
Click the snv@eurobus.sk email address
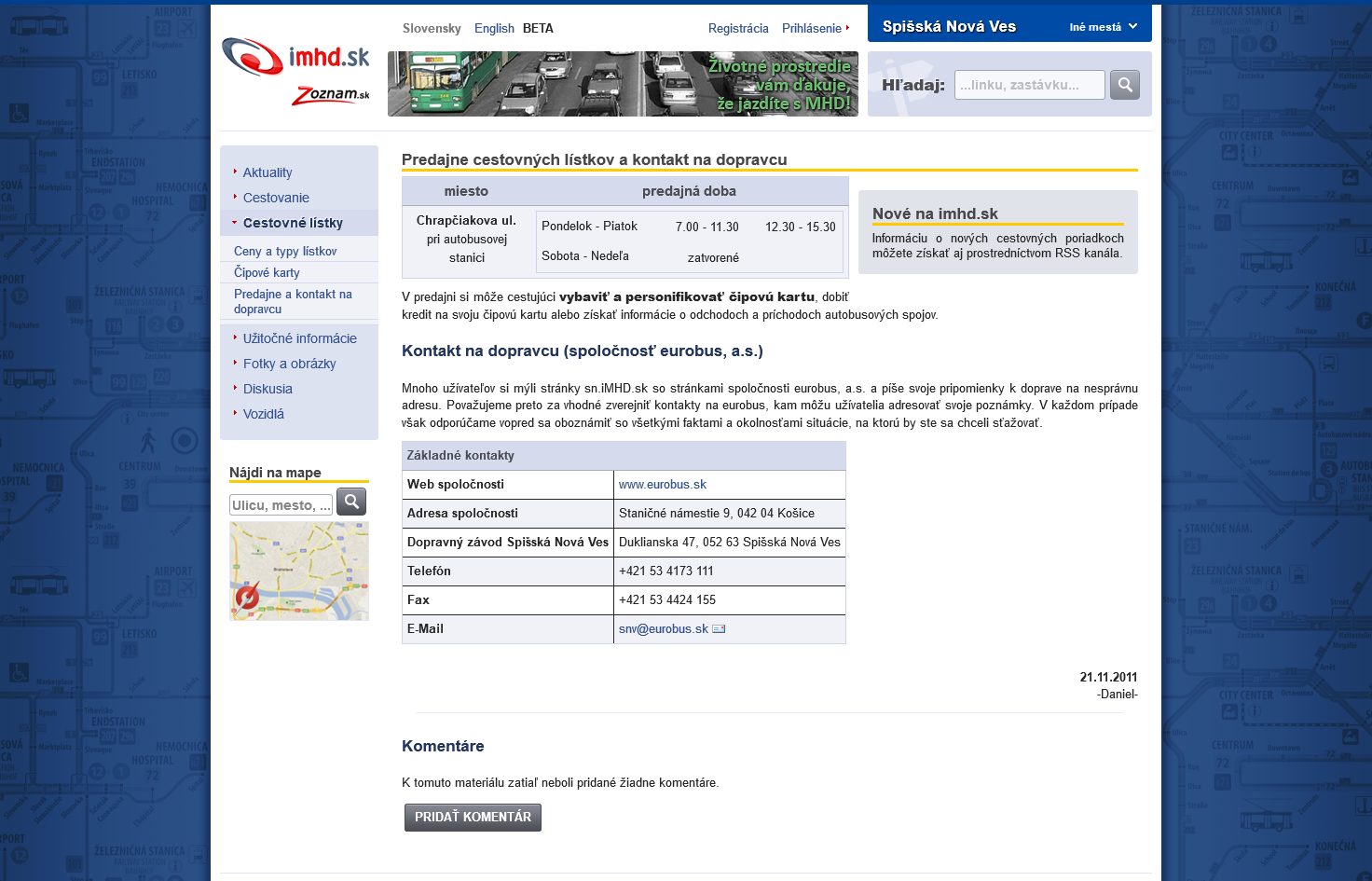664,629
